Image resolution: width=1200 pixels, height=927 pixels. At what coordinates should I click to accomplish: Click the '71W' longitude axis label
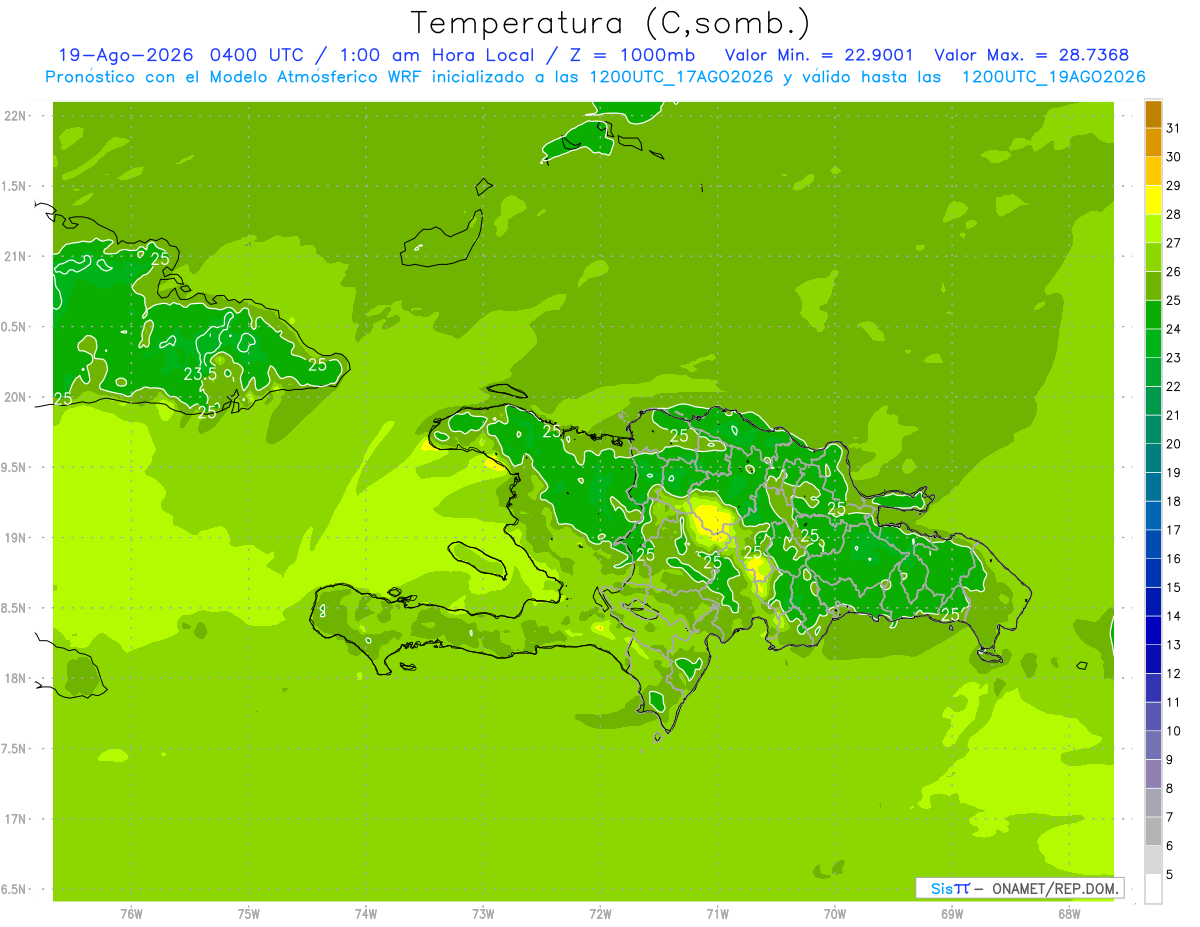pos(717,914)
